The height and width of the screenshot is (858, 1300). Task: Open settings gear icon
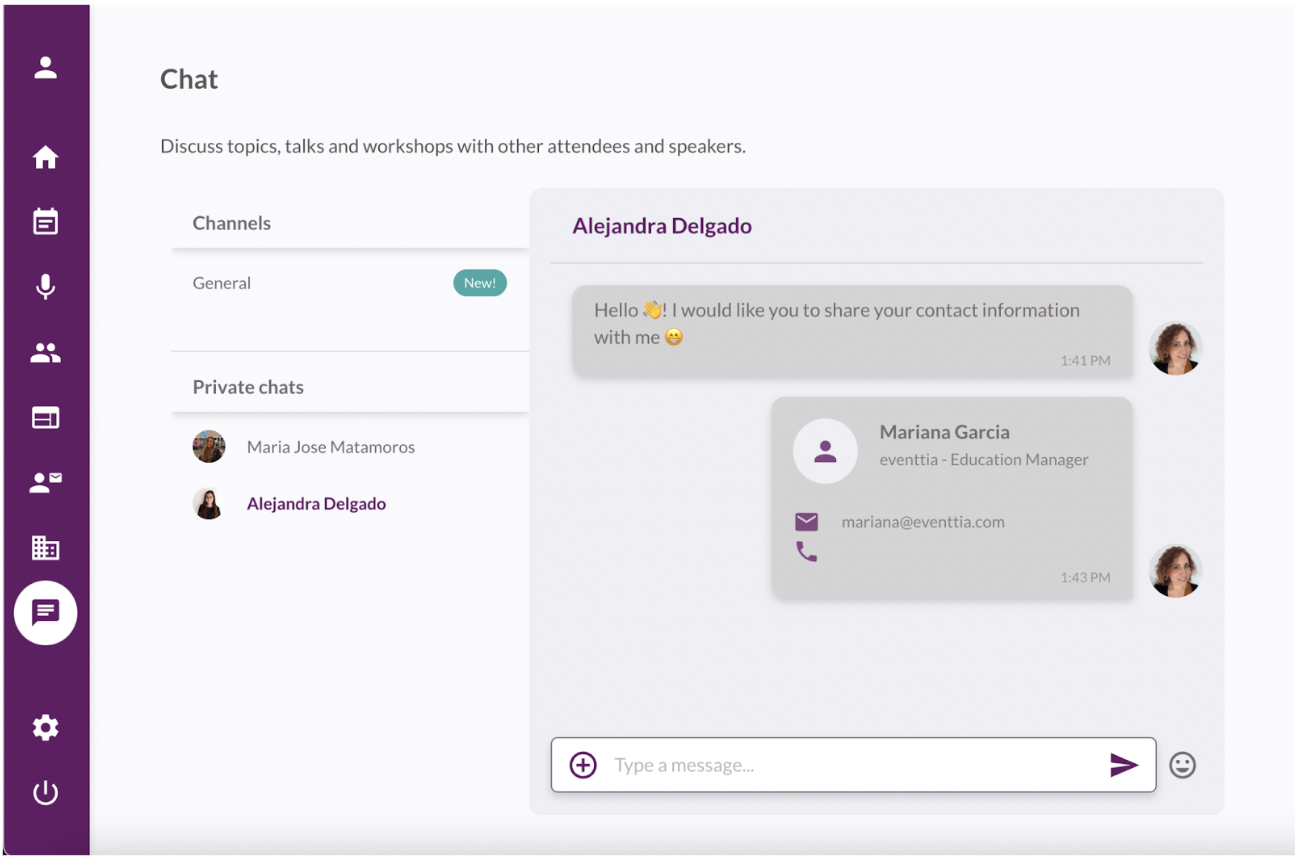tap(45, 728)
